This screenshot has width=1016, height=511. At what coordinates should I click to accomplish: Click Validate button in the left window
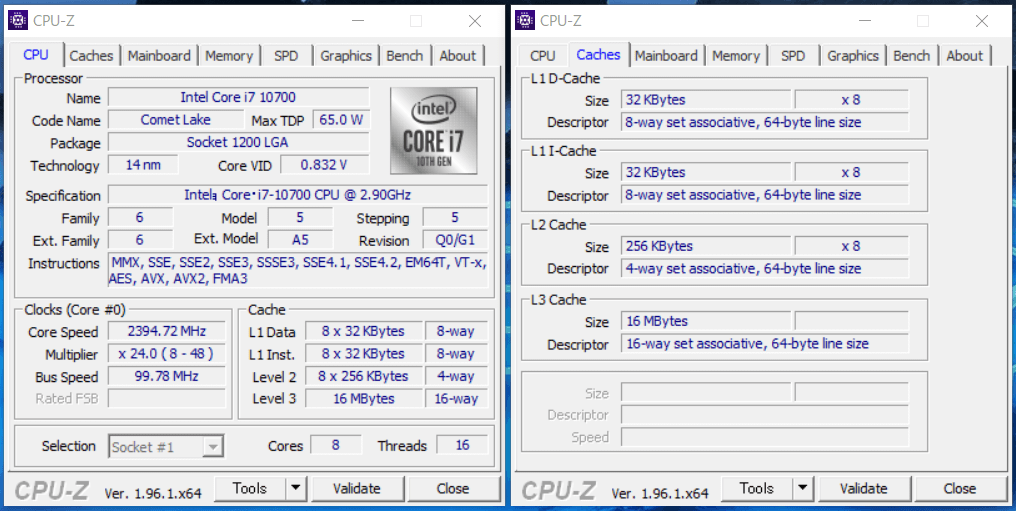357,488
